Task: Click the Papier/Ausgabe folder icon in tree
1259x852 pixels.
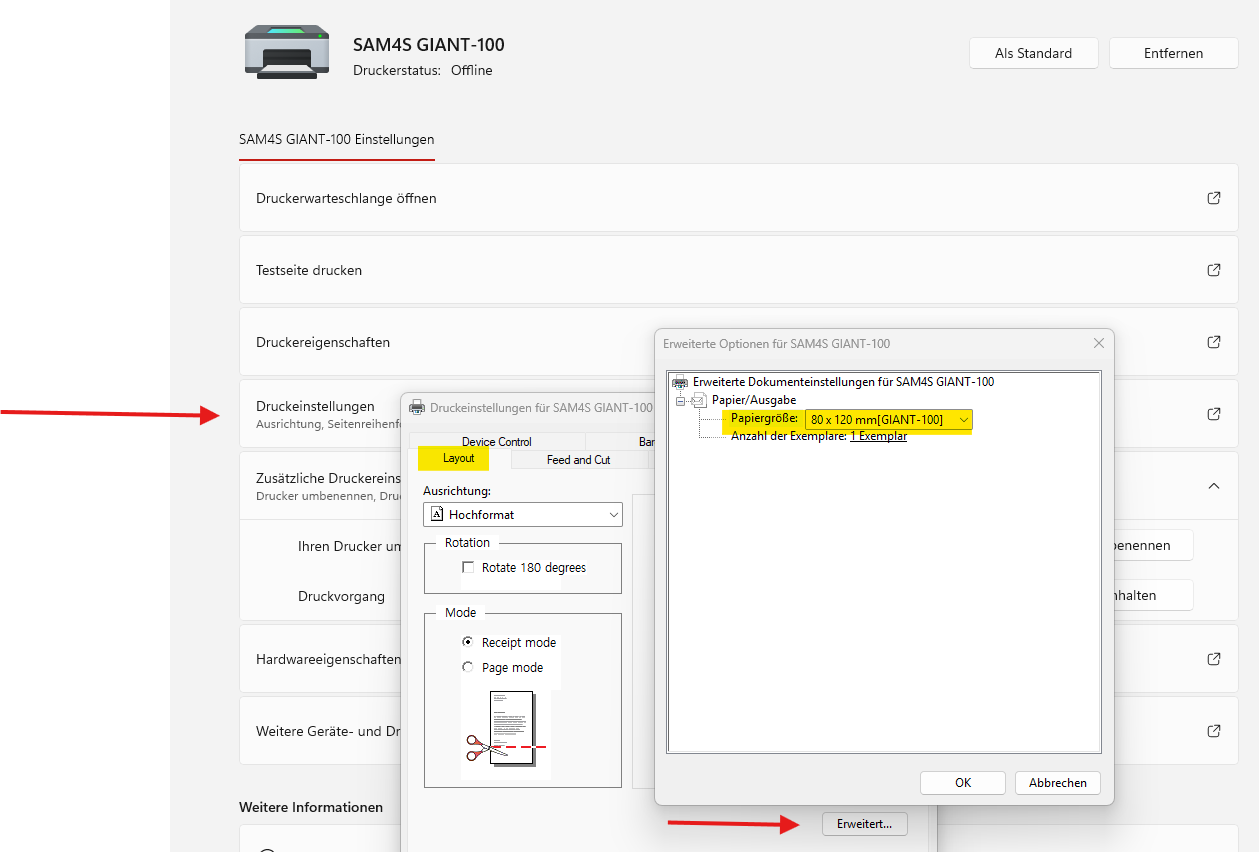Action: (700, 400)
